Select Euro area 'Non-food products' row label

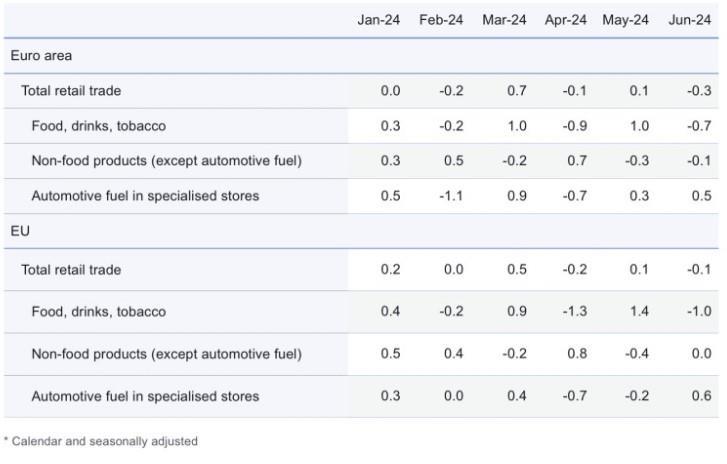pos(166,161)
